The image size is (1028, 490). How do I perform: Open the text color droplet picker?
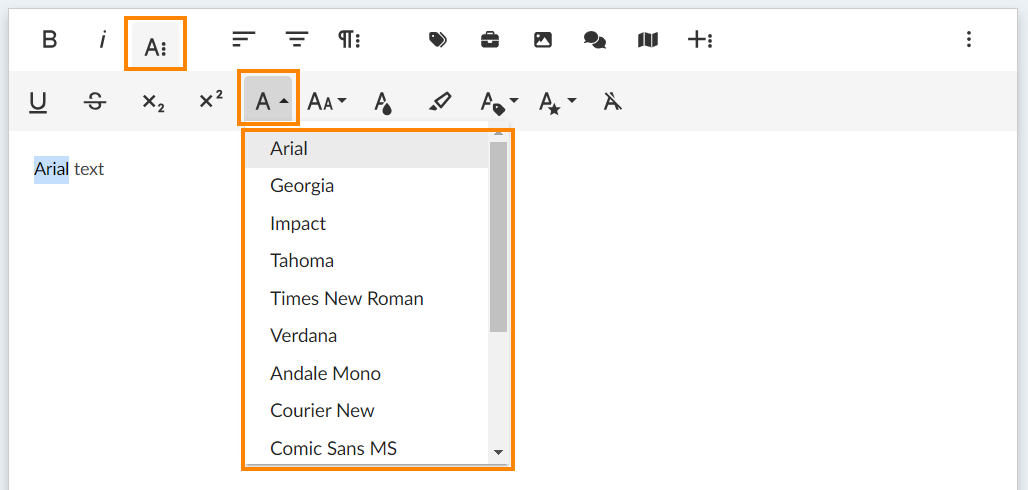[383, 101]
